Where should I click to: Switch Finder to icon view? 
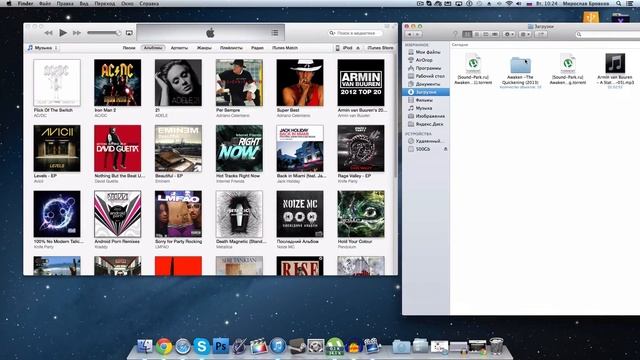[x=468, y=34]
